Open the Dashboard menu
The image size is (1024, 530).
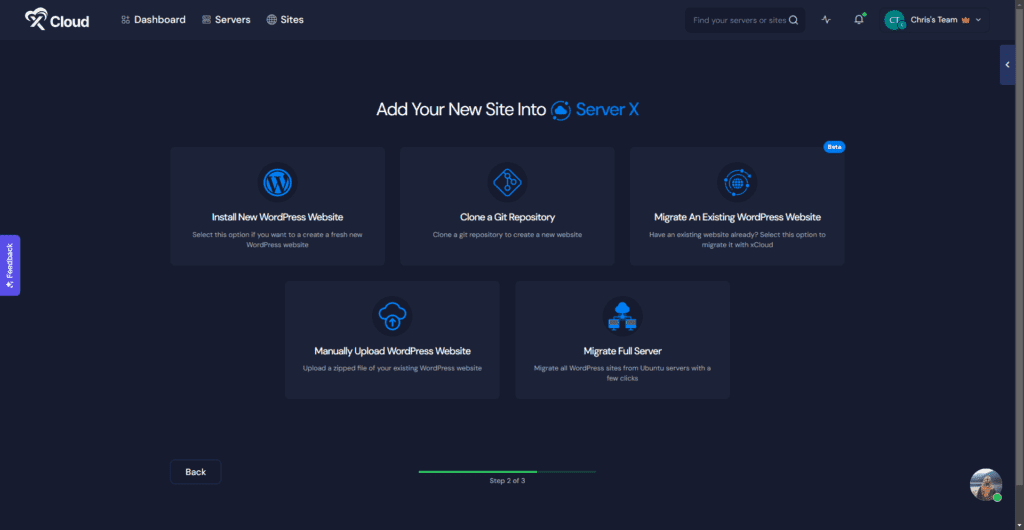pyautogui.click(x=153, y=20)
